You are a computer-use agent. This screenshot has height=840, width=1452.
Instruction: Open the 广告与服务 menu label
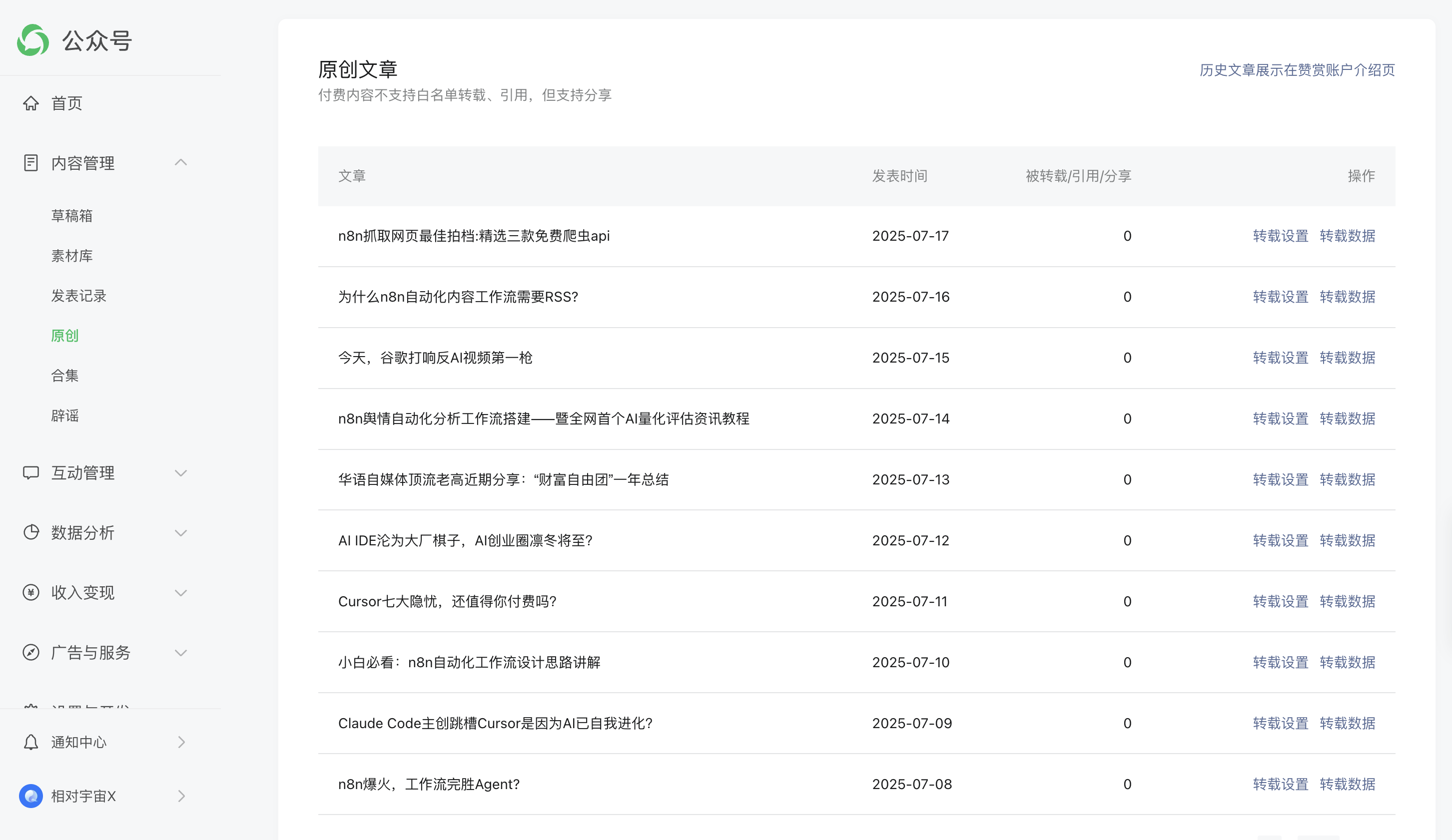click(91, 652)
